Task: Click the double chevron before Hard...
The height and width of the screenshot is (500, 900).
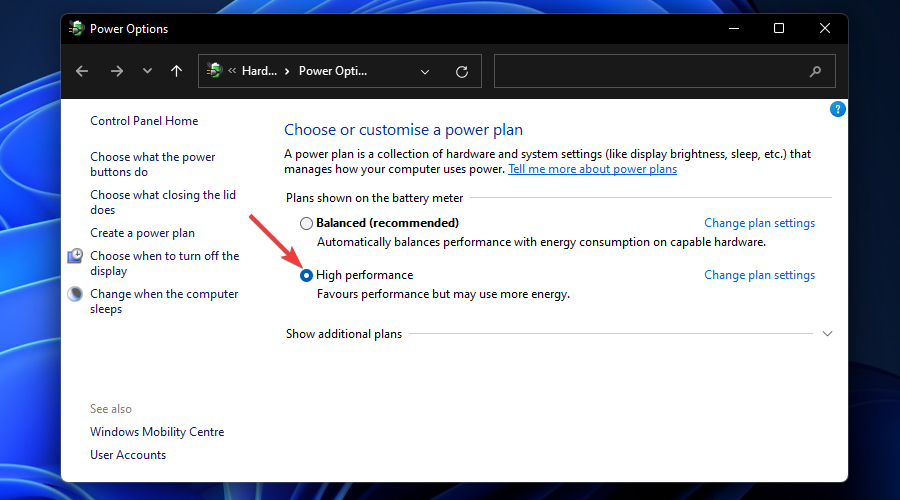Action: click(232, 71)
